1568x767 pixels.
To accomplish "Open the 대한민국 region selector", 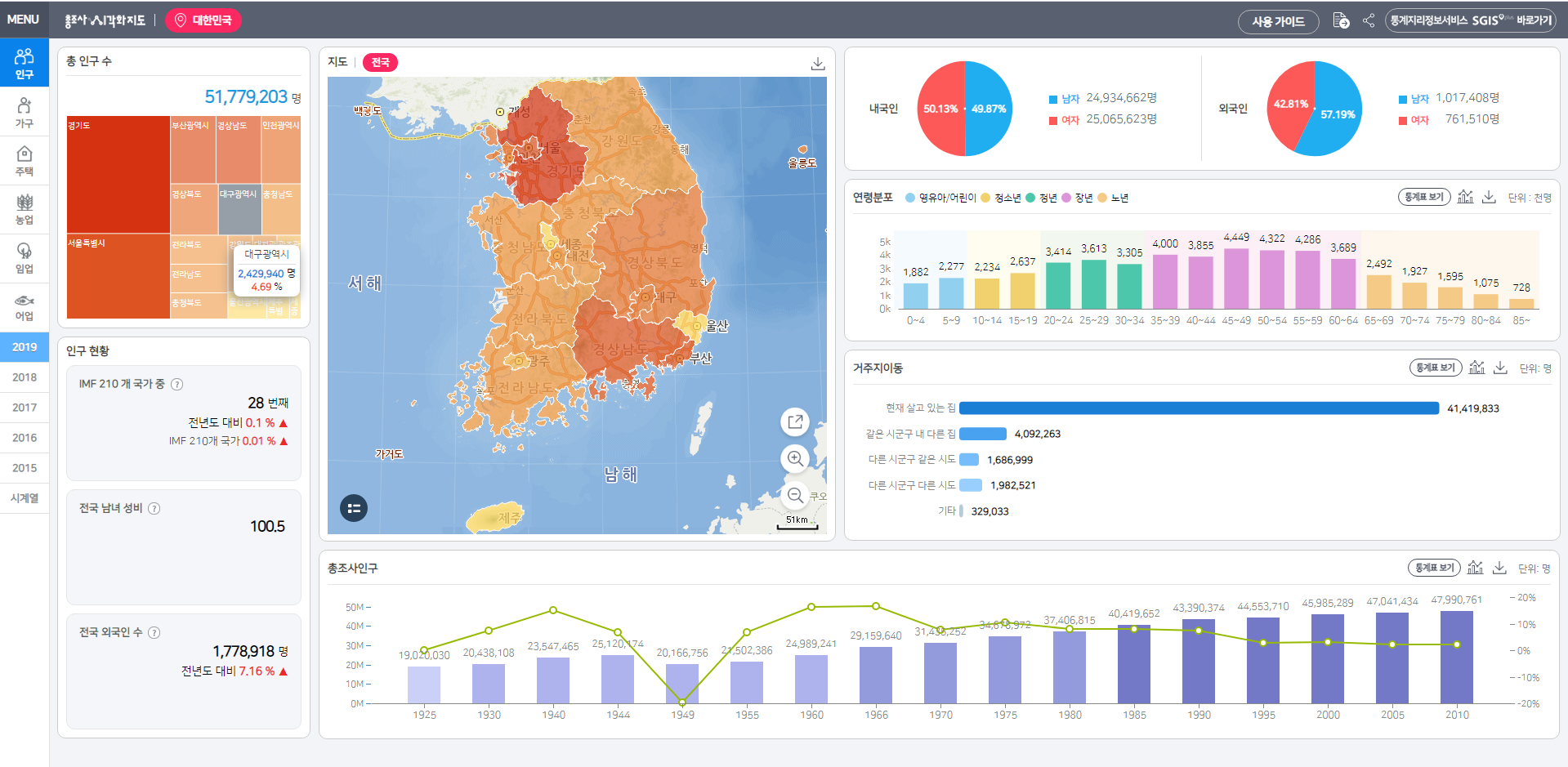I will point(203,20).
